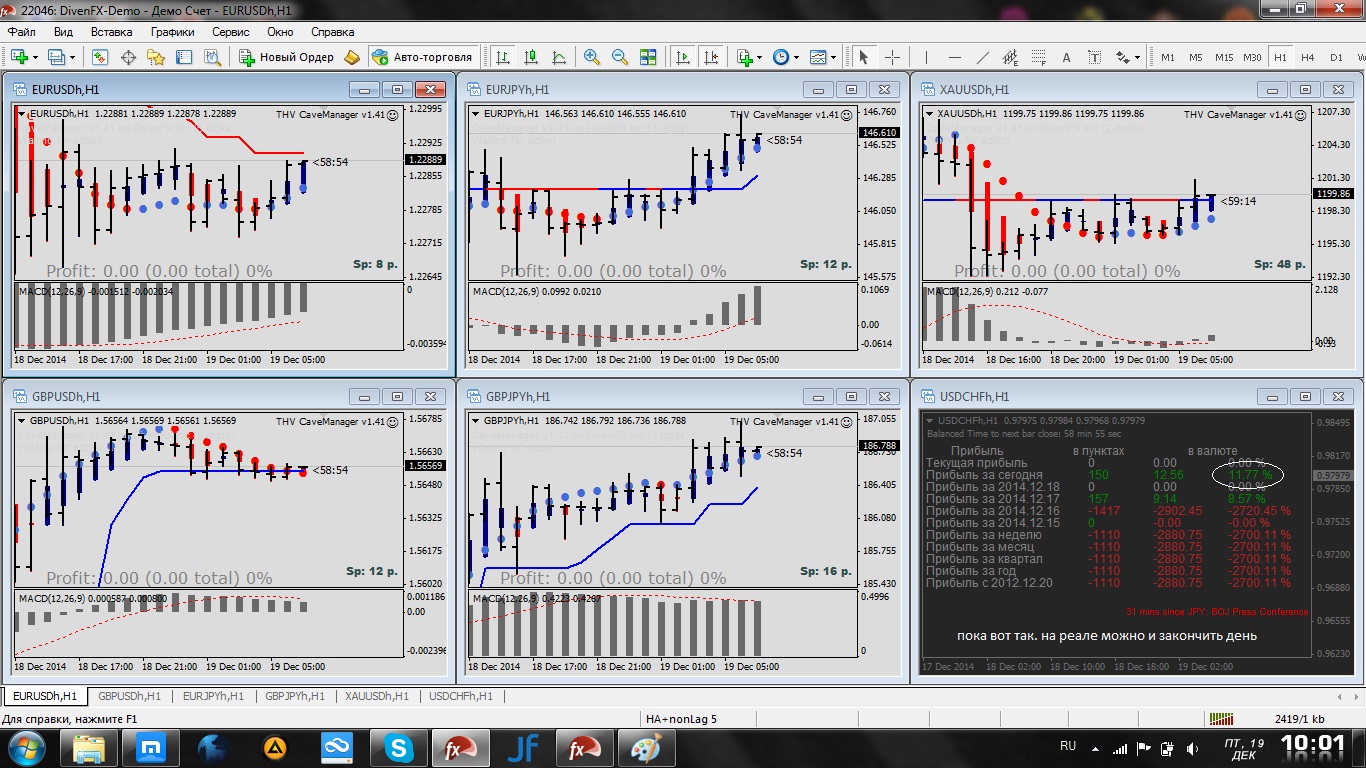Open Paint from the taskbar
The width and height of the screenshot is (1366, 768).
646,747
